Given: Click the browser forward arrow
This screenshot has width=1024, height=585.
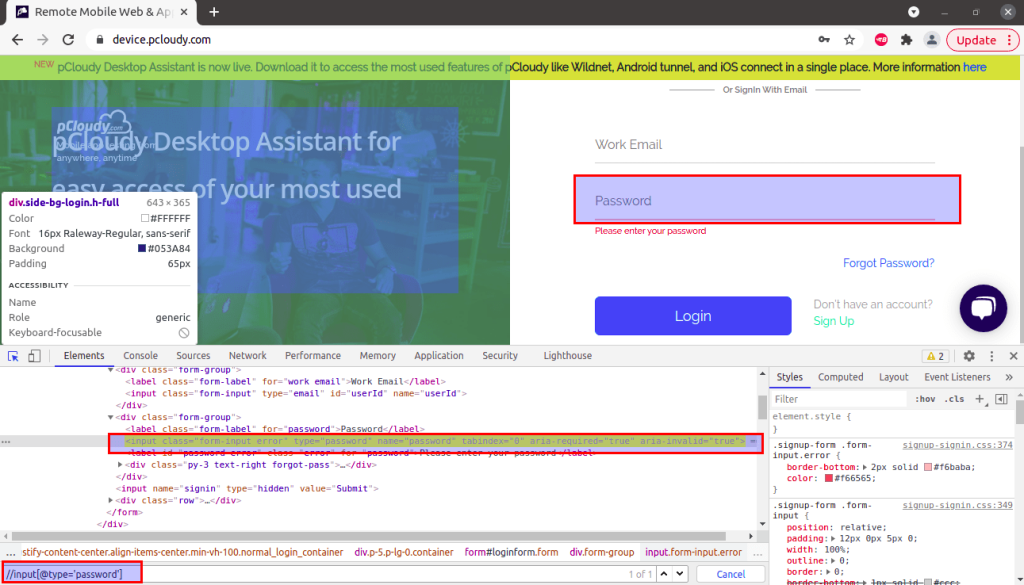Looking at the screenshot, I should pyautogui.click(x=43, y=40).
